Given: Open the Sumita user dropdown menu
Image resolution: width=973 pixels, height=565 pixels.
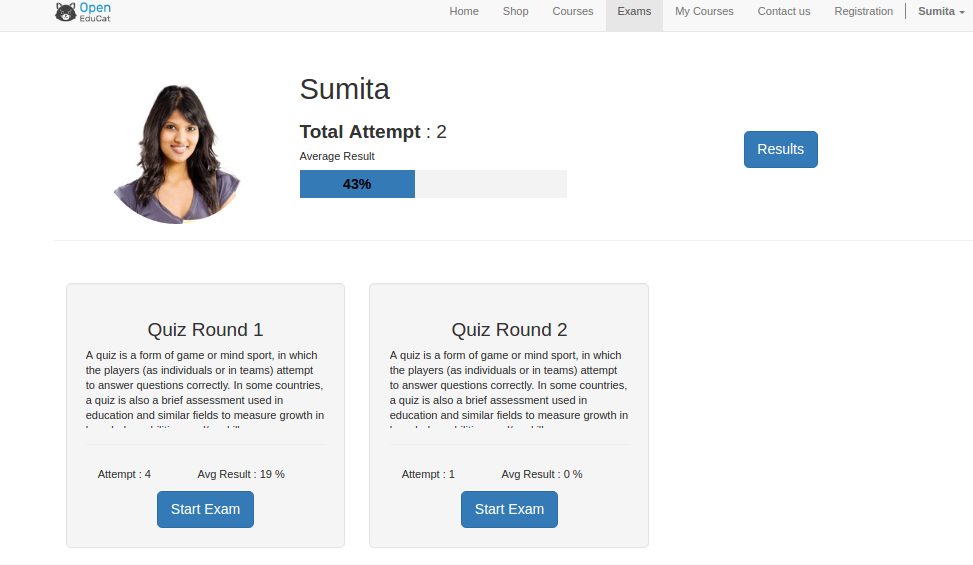Looking at the screenshot, I should click(x=941, y=11).
